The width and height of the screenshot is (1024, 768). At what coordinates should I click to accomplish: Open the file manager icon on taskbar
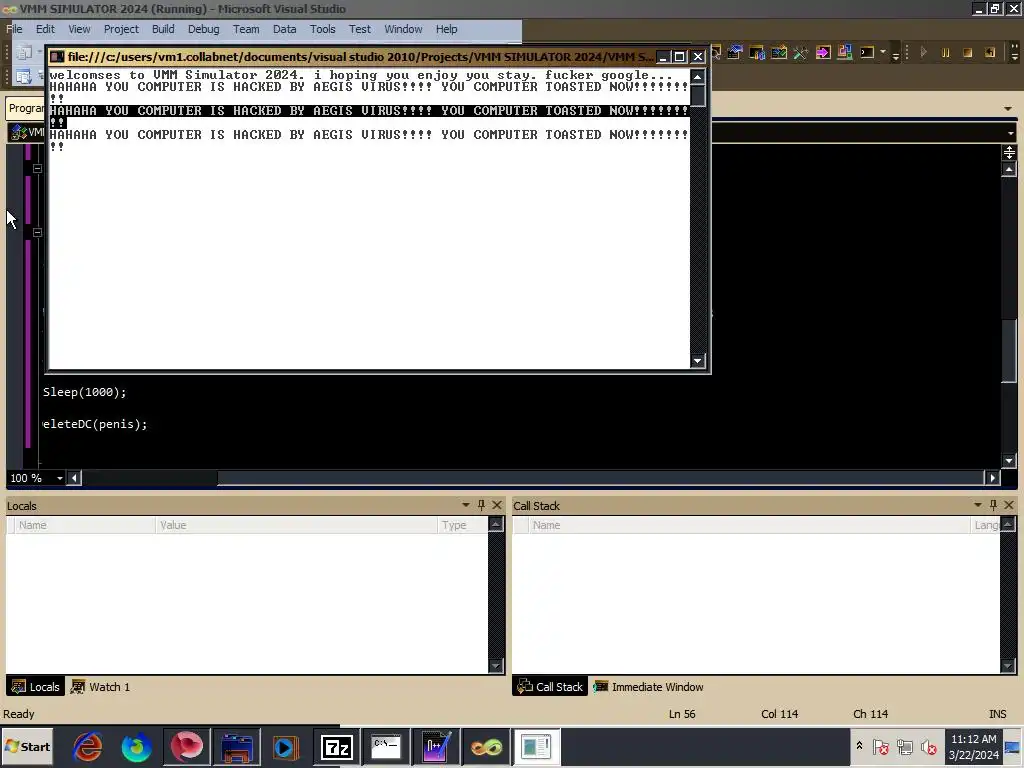pos(236,746)
